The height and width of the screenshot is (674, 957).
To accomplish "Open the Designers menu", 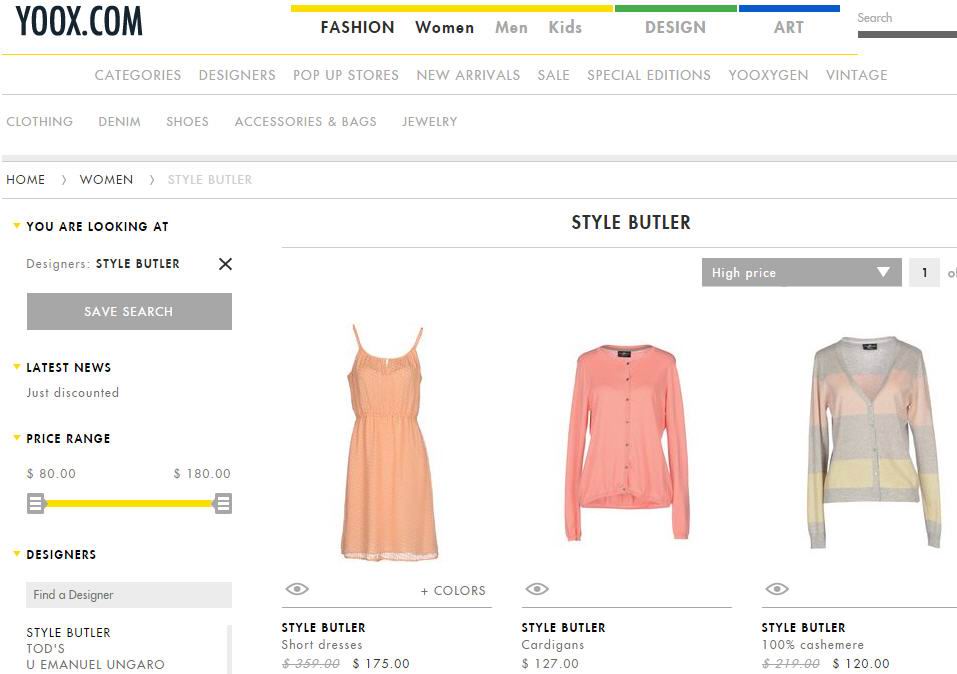I will (x=237, y=75).
